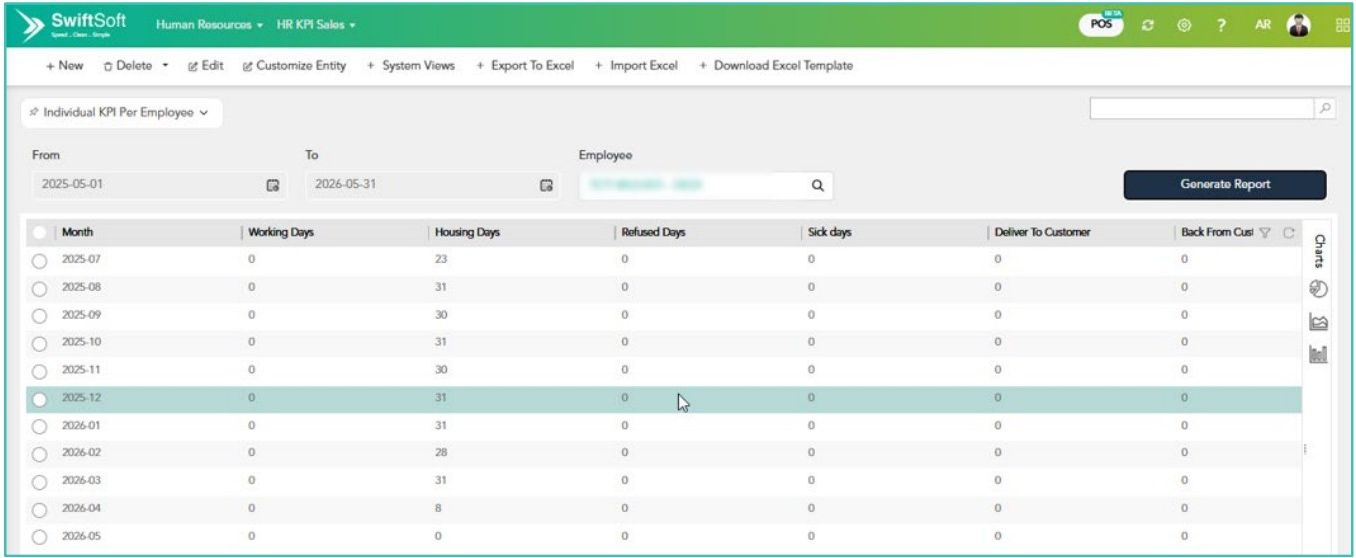Click the + New toolbar button
Viewport: 1356px width, 558px height.
(x=65, y=66)
